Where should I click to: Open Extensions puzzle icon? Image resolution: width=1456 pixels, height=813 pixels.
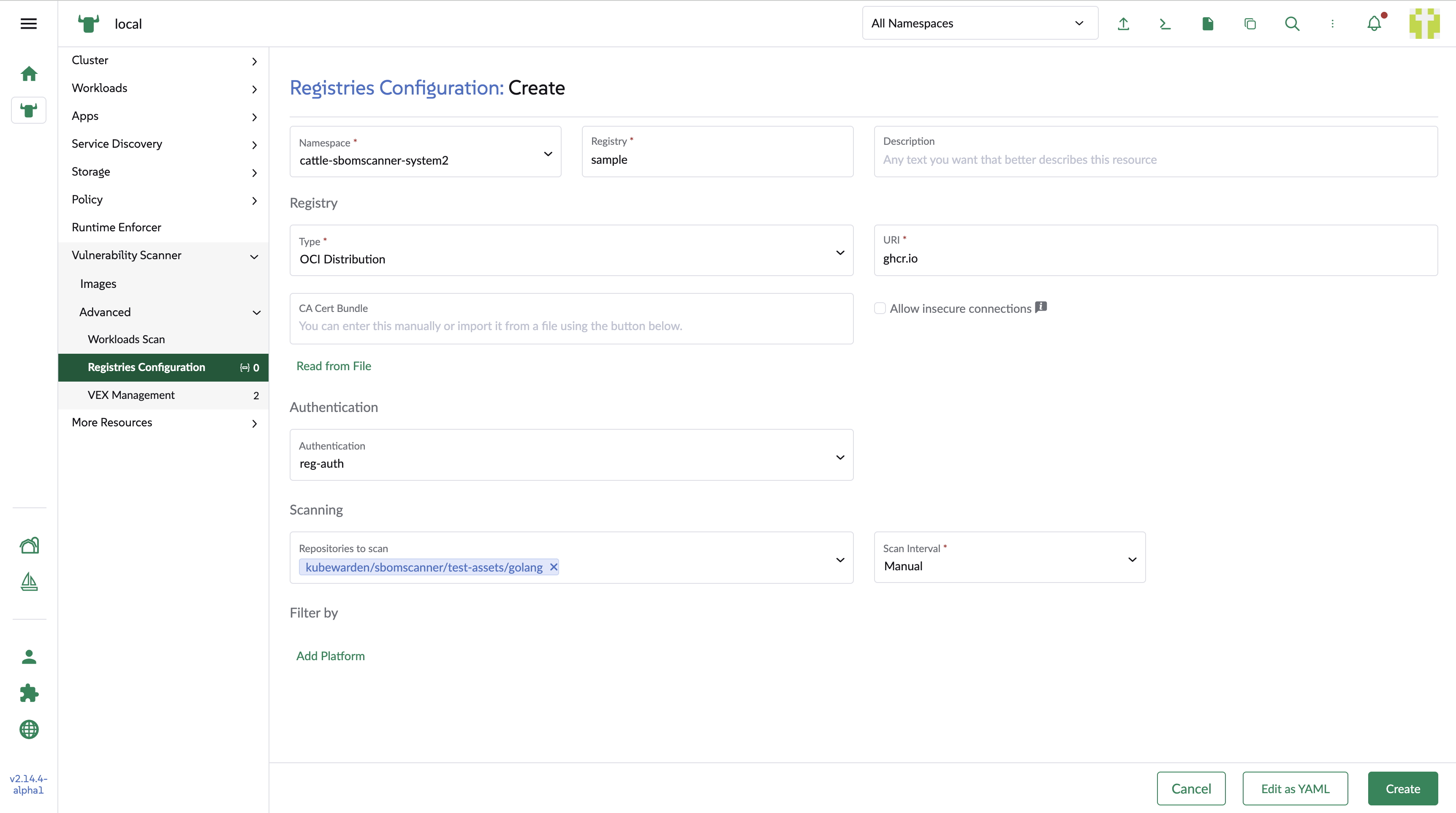[x=29, y=693]
